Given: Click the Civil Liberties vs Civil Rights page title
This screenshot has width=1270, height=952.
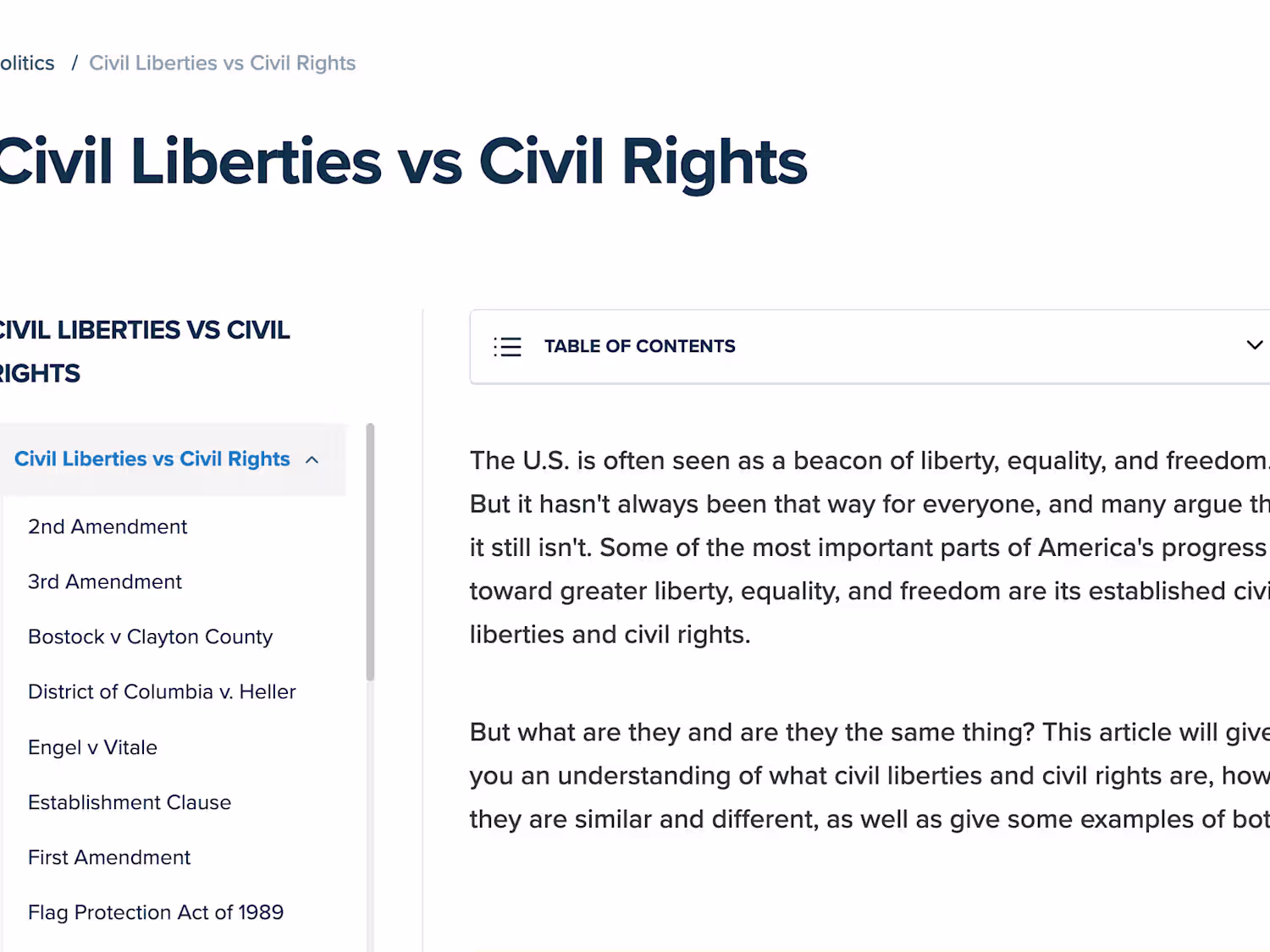Looking at the screenshot, I should coord(402,162).
